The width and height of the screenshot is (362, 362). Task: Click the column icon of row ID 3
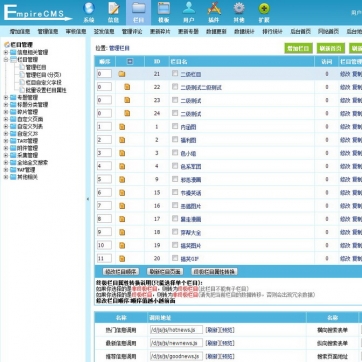pyautogui.click(x=122, y=153)
